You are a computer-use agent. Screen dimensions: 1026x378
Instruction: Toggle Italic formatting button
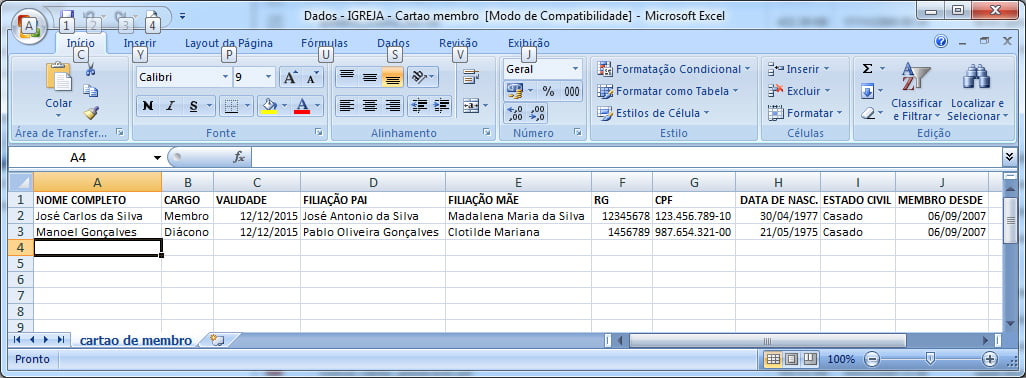click(170, 106)
